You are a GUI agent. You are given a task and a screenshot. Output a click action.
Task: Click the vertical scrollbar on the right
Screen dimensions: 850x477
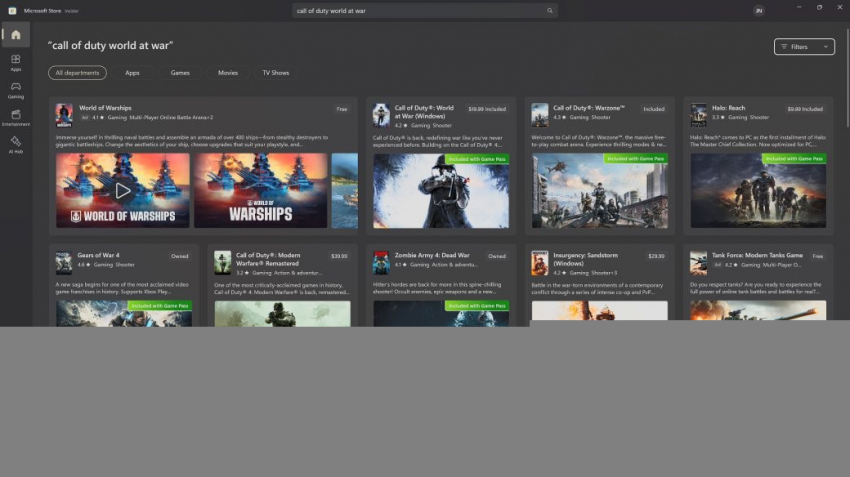tap(847, 76)
